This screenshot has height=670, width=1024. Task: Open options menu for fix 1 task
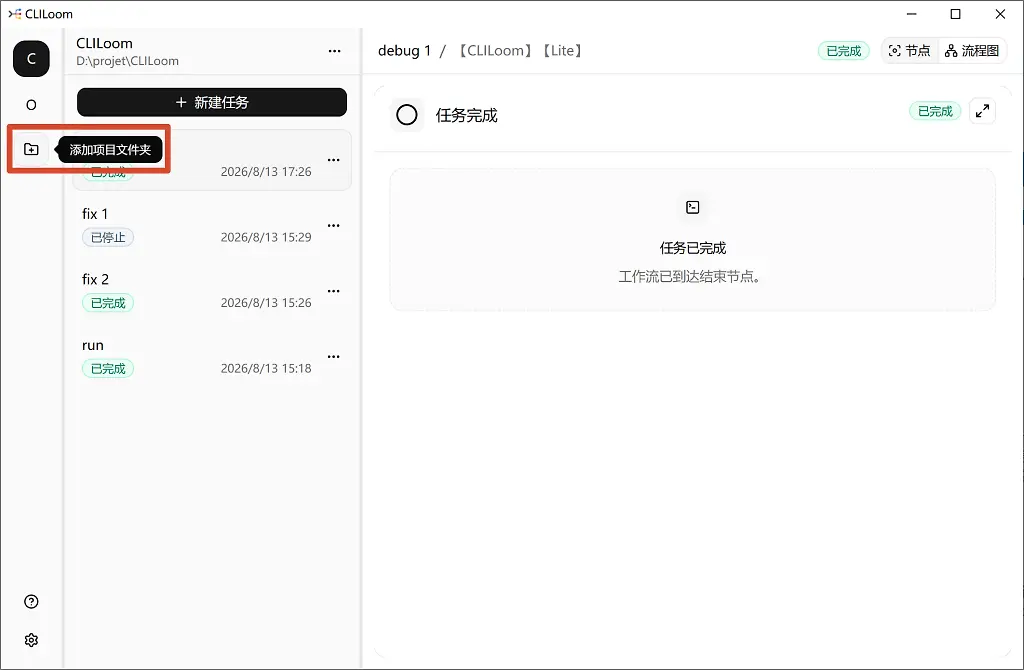(334, 225)
